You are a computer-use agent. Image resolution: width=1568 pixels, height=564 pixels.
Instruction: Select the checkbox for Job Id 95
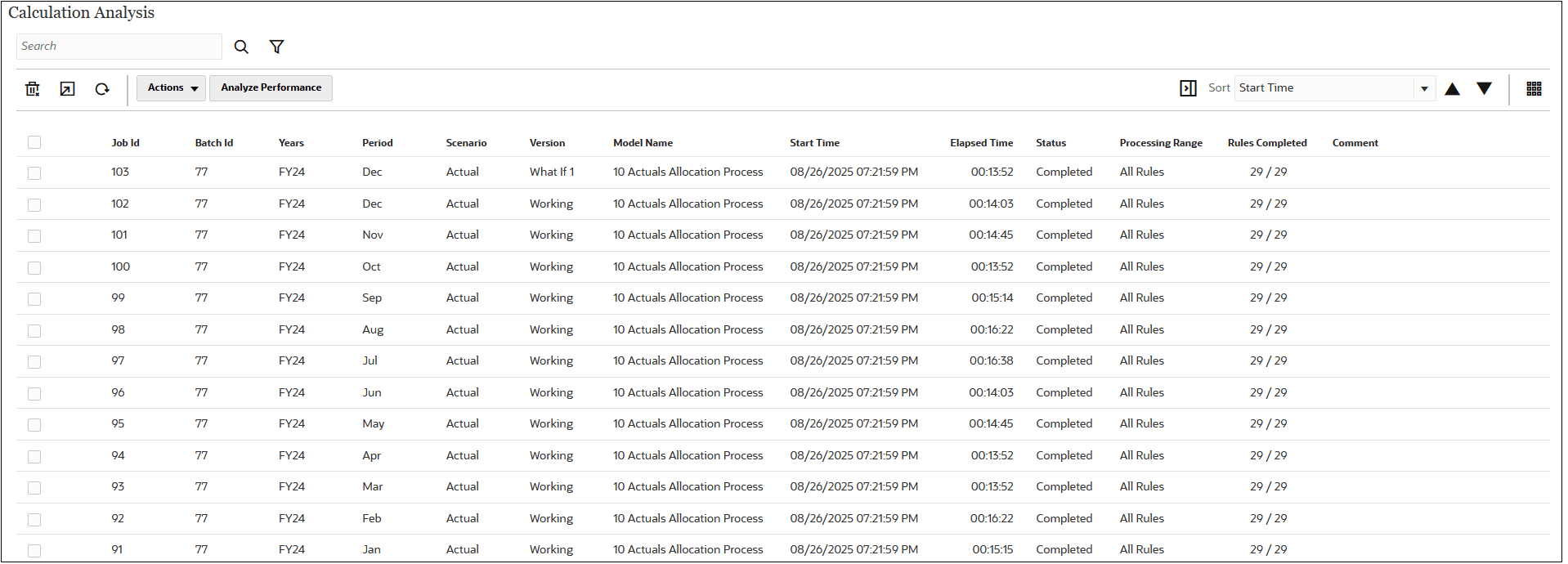tap(34, 425)
